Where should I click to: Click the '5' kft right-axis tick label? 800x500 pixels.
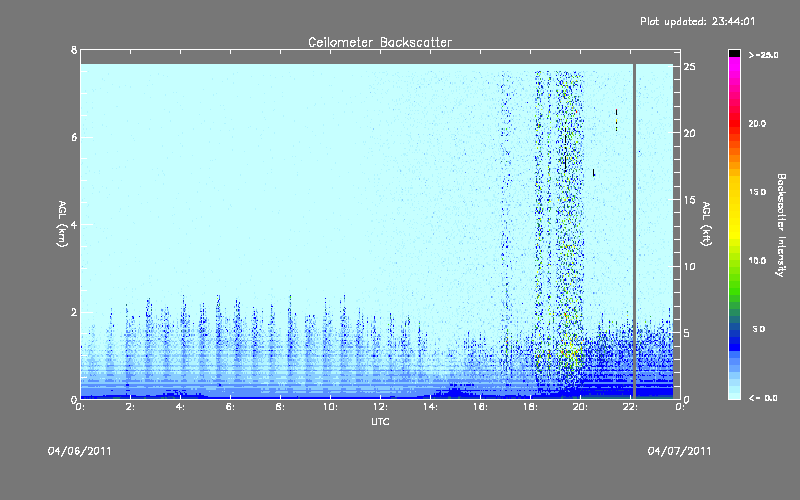[x=687, y=333]
